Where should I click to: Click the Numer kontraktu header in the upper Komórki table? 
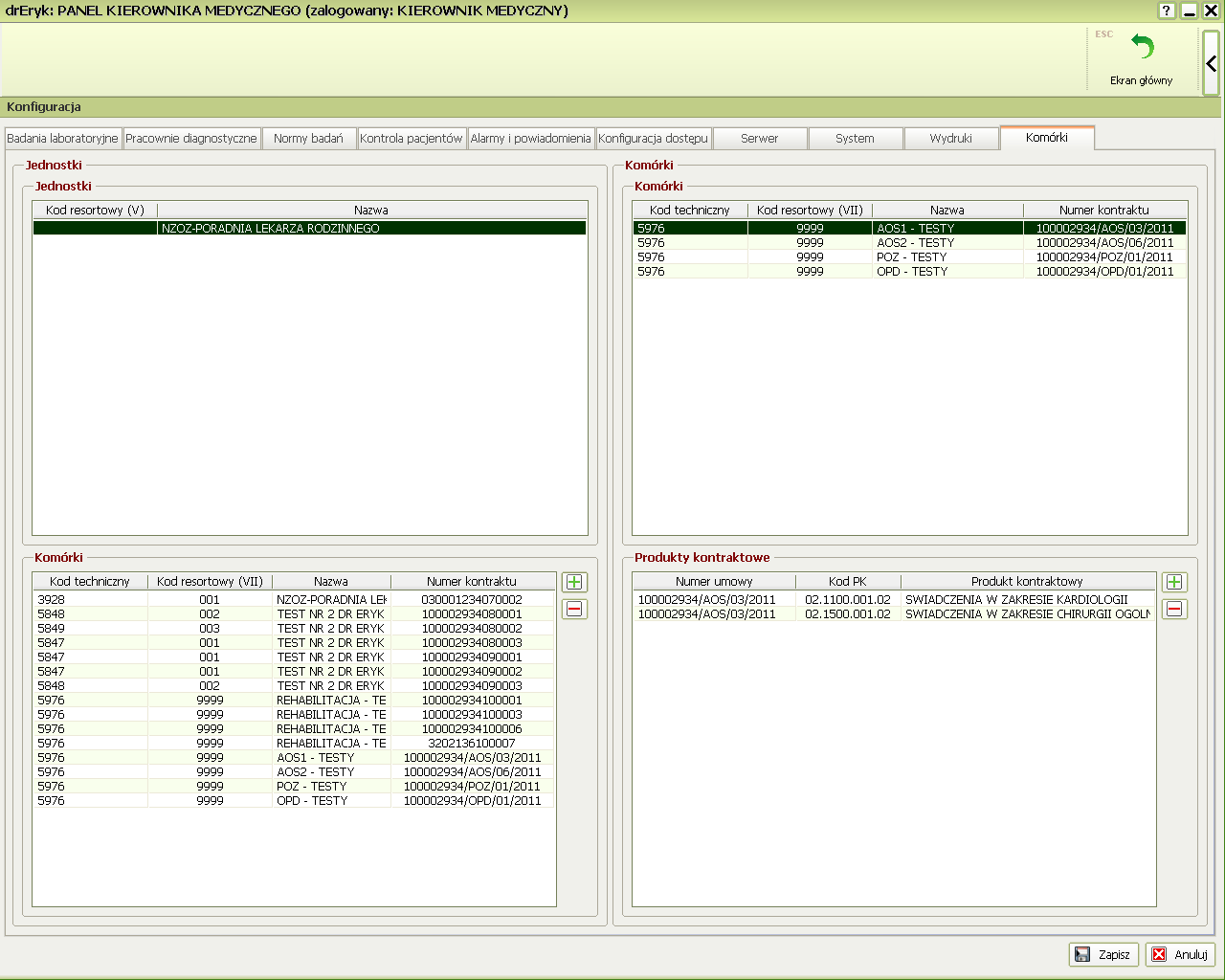[x=1104, y=210]
